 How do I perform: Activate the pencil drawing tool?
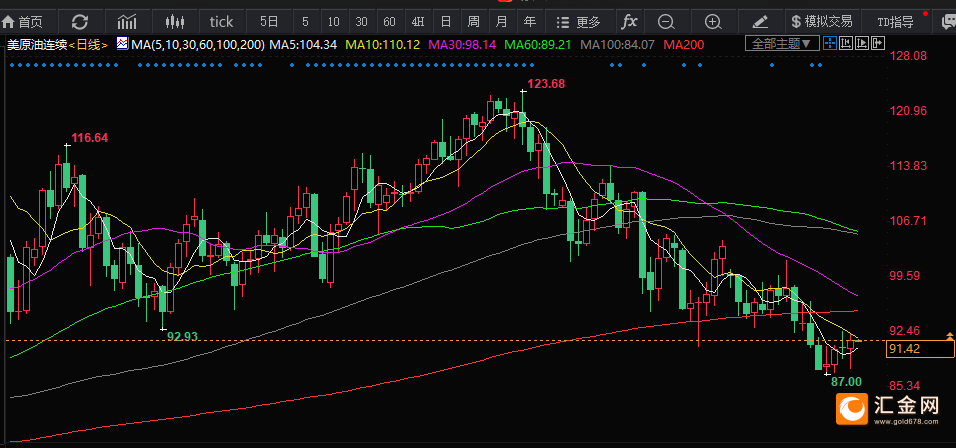pyautogui.click(x=760, y=22)
